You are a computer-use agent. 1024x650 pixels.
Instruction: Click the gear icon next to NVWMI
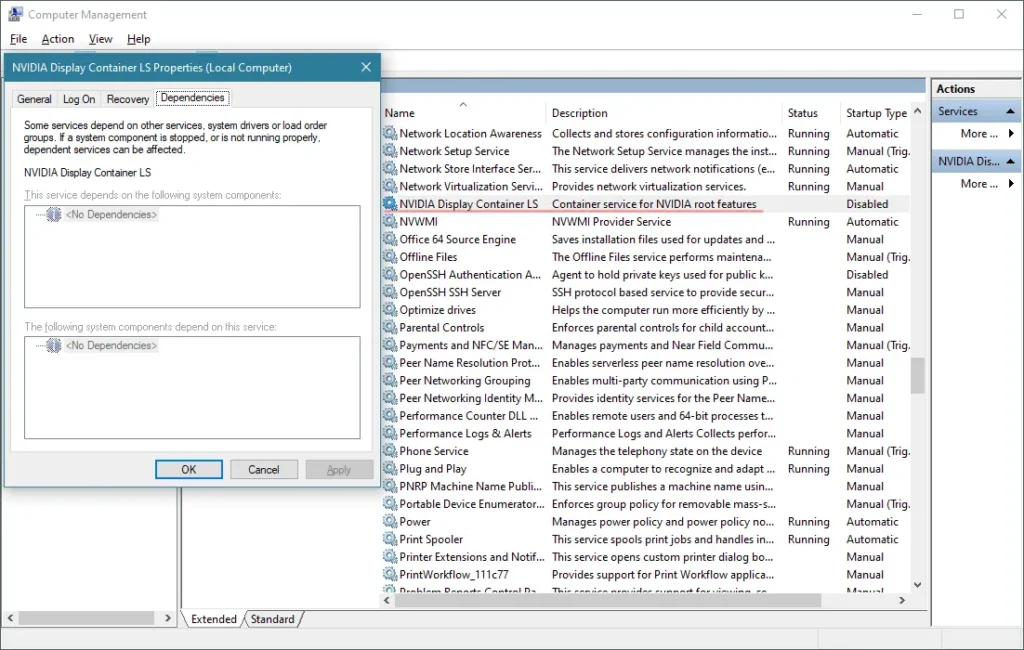pos(390,221)
